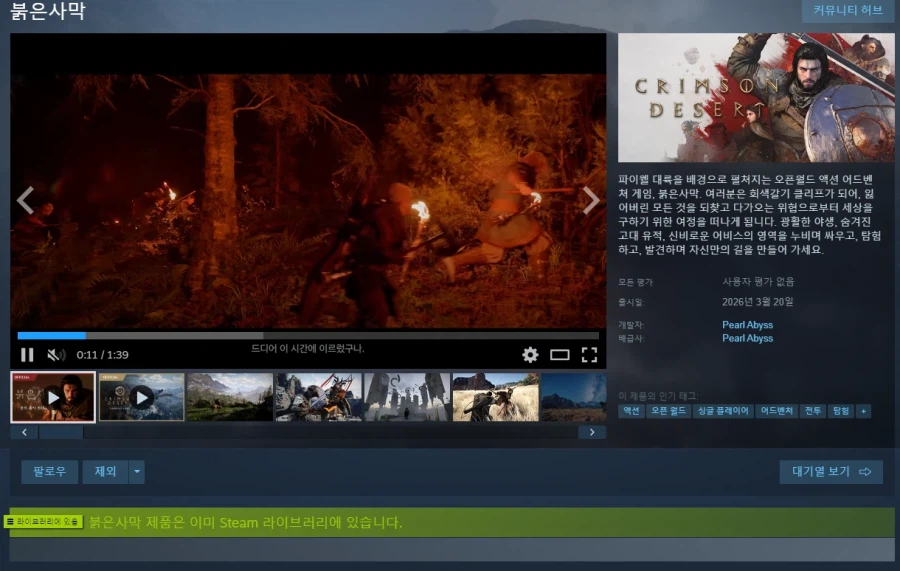
Task: Pause the trailer video
Action: click(27, 355)
